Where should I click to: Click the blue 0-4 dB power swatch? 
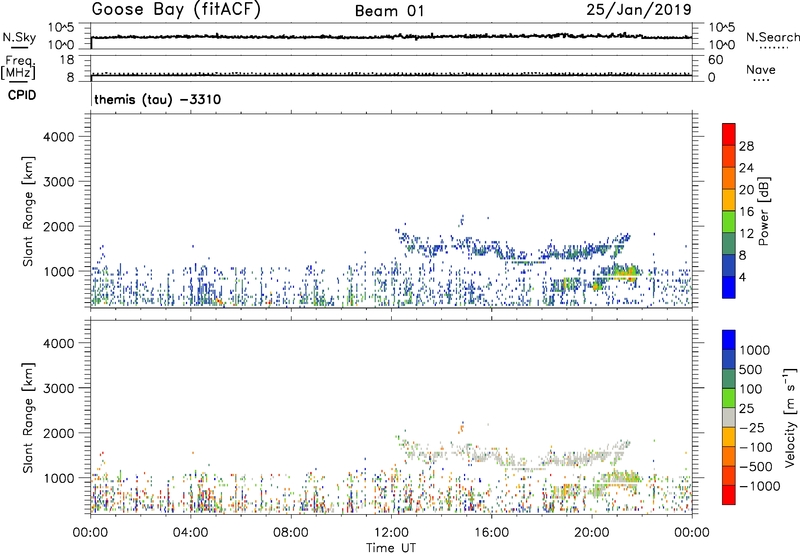[x=729, y=287]
